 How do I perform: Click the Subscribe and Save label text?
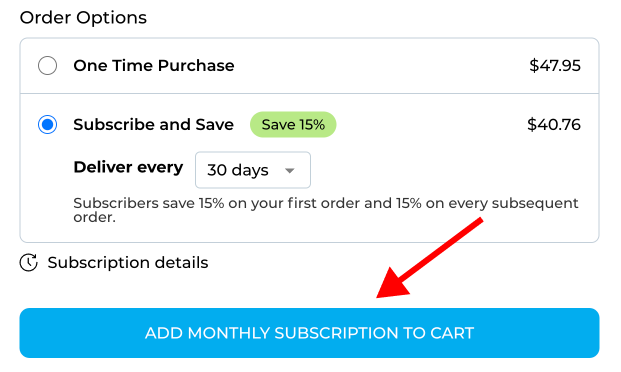click(x=154, y=124)
